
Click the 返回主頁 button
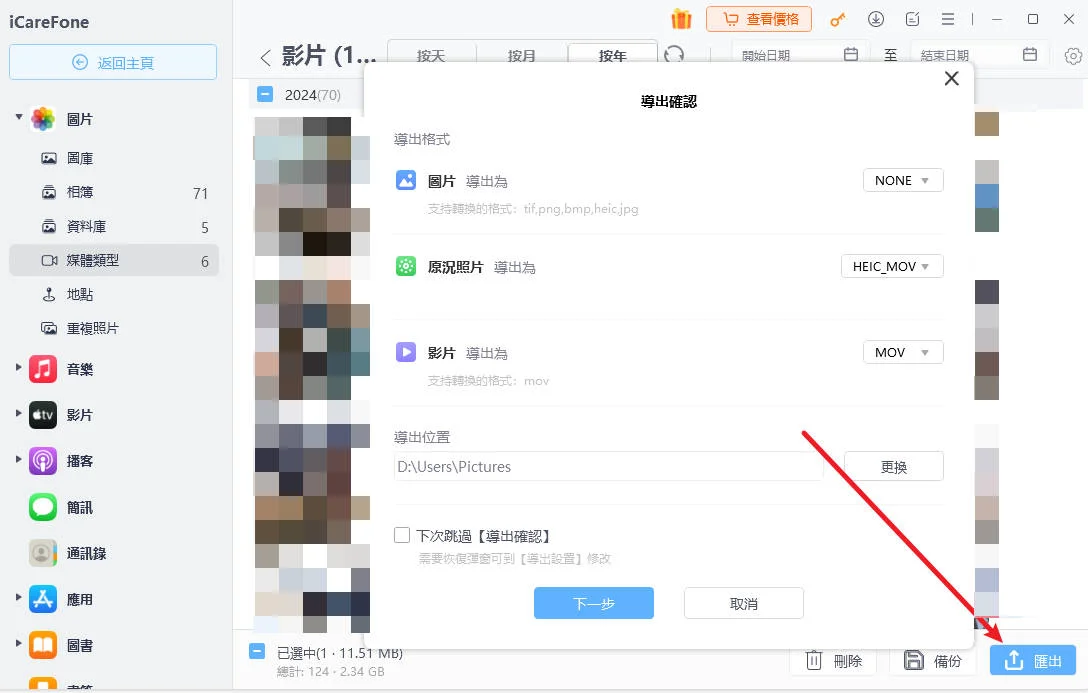pyautogui.click(x=113, y=62)
